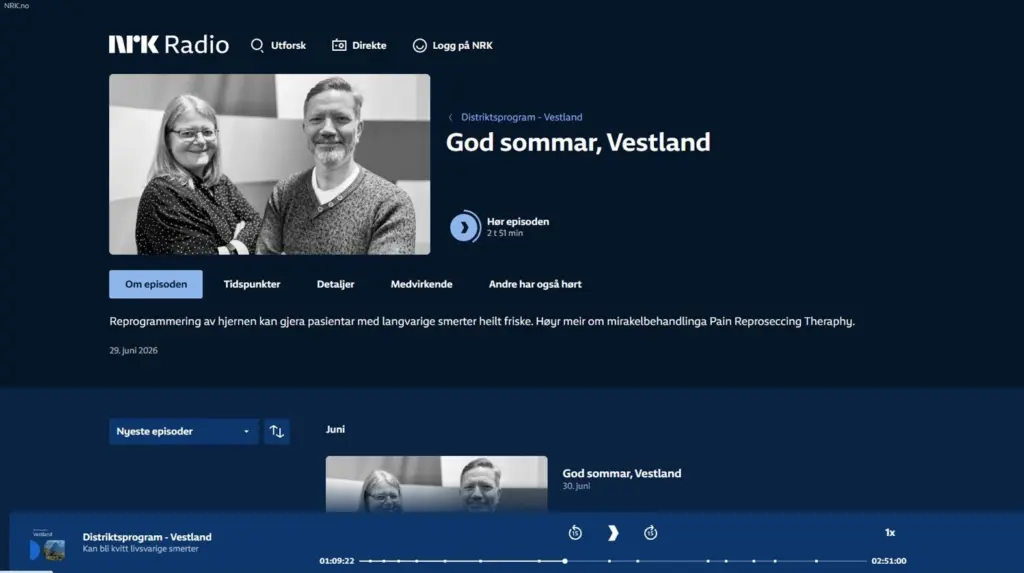Click the NRK.no label in corner
The height and width of the screenshot is (573, 1024).
coord(16,5)
